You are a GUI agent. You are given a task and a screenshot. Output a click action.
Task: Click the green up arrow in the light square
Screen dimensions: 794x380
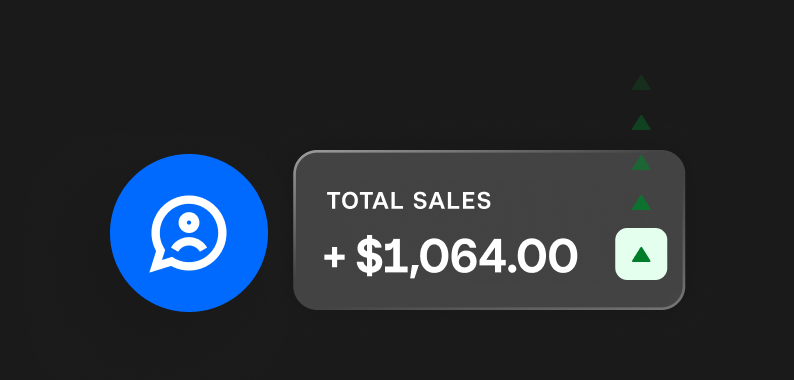click(x=641, y=255)
